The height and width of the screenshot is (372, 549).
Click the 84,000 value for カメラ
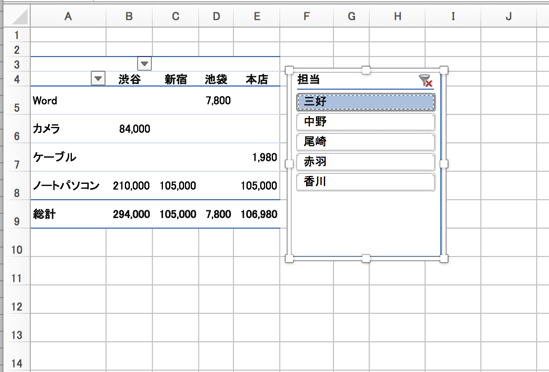135,129
